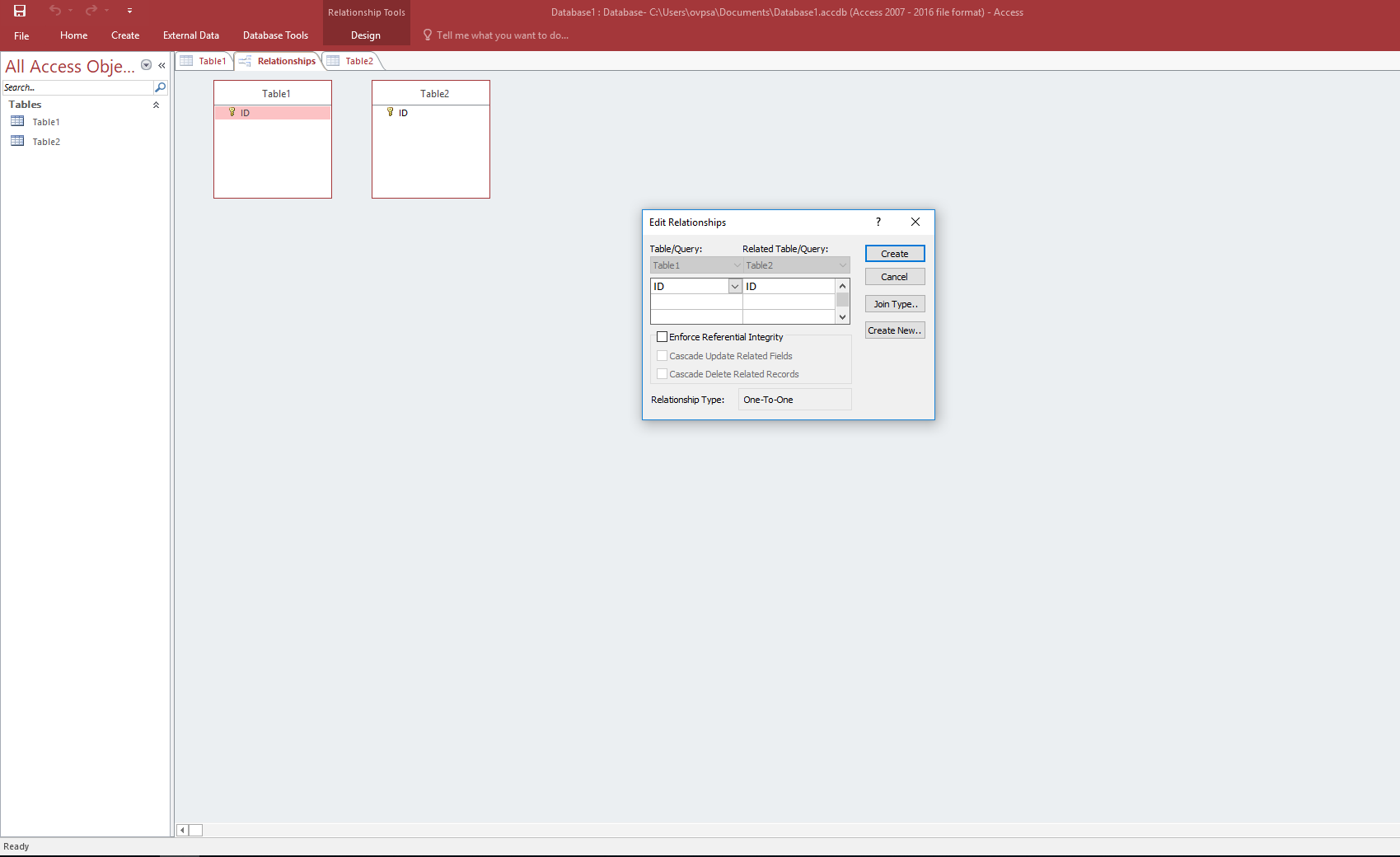1400x857 pixels.
Task: Open the Join Type button
Action: (895, 304)
